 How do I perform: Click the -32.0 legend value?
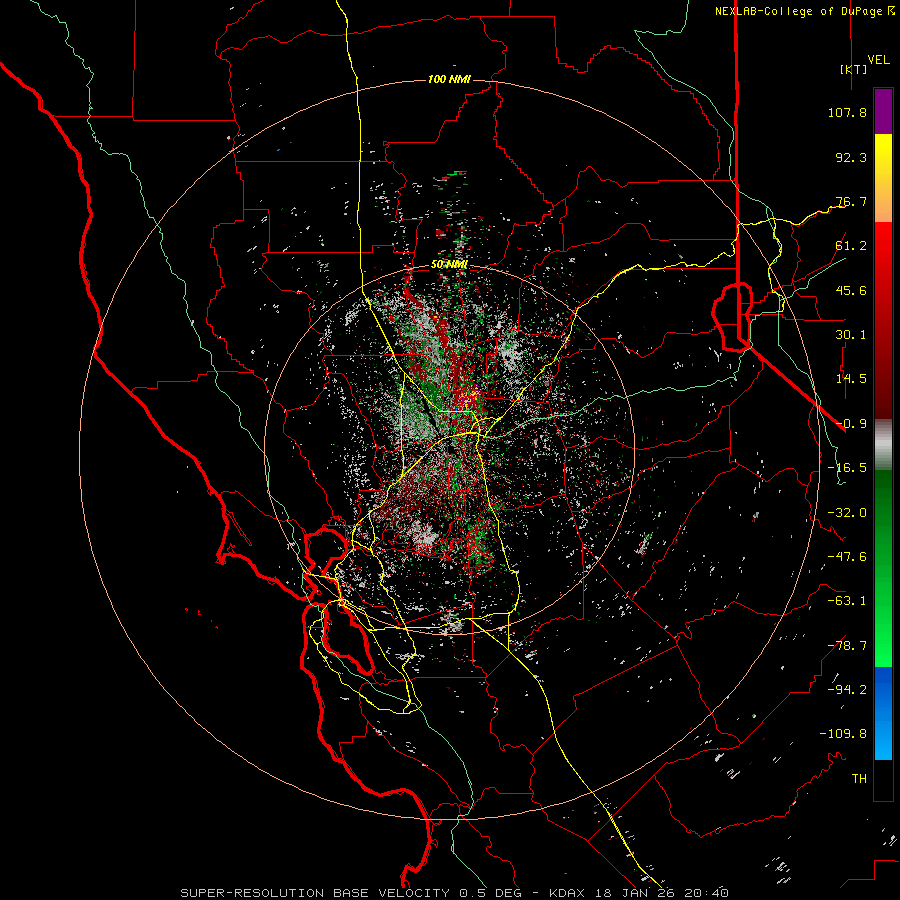847,513
